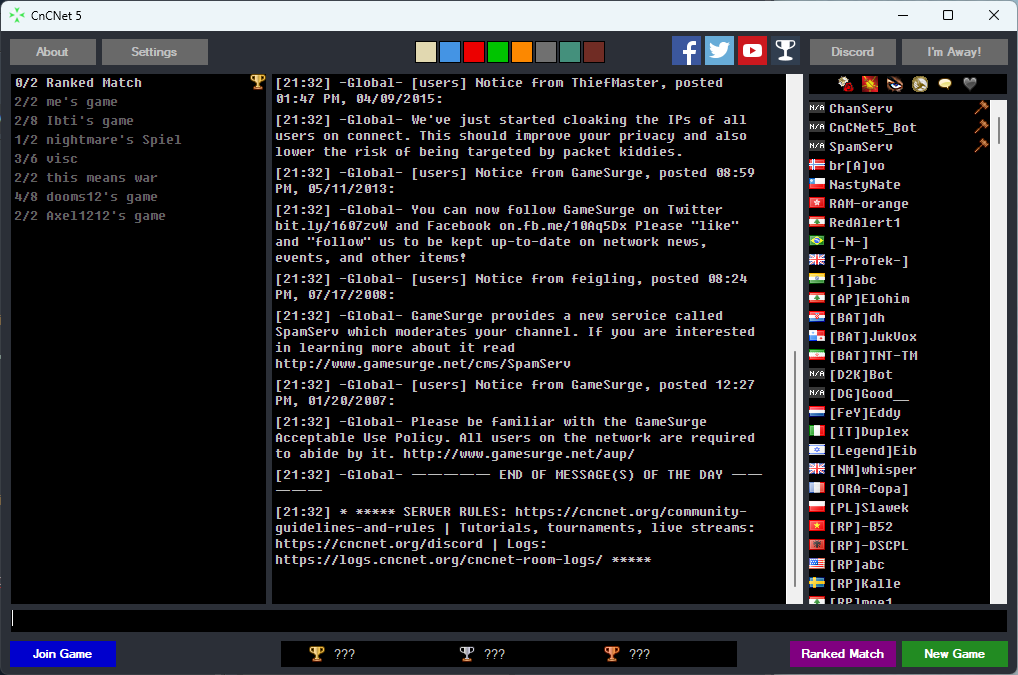
Task: Pick the red chat color swatch
Action: pos(474,52)
